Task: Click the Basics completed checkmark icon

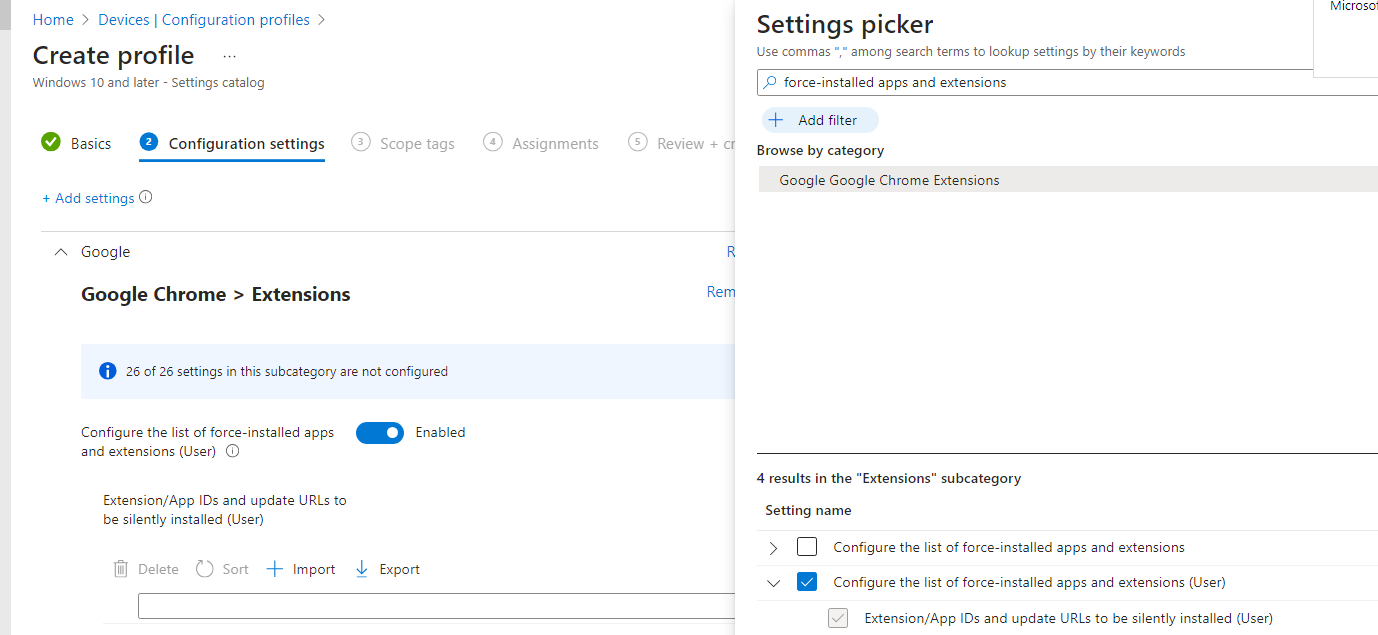Action: coord(51,142)
